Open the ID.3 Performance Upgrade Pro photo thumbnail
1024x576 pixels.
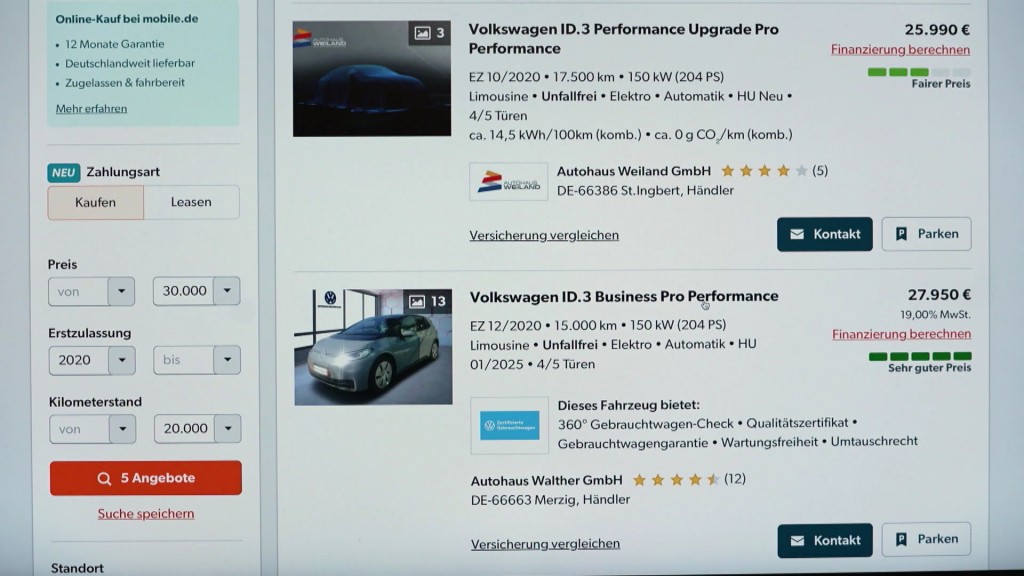click(x=372, y=78)
